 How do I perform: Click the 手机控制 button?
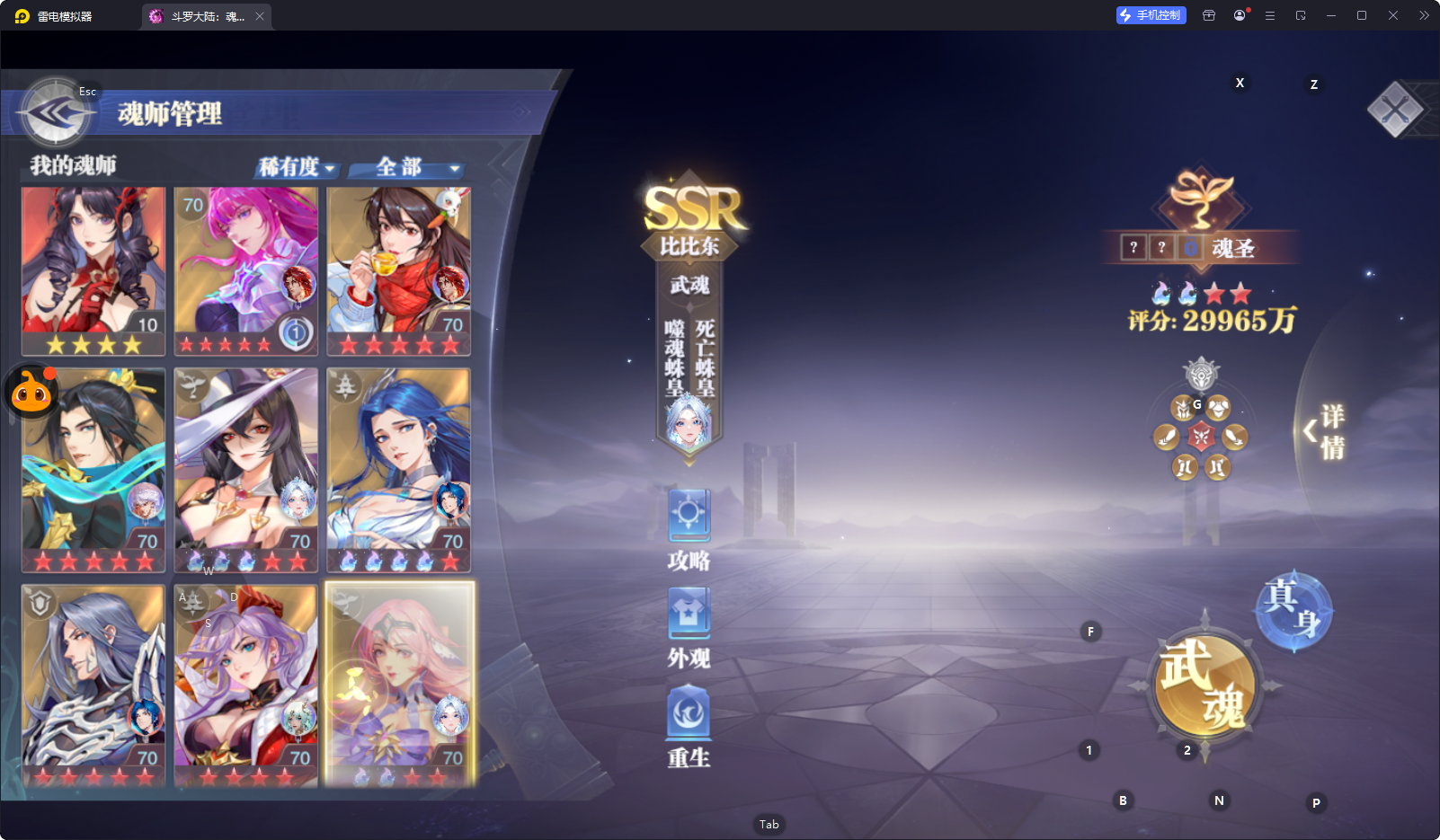pyautogui.click(x=1151, y=15)
